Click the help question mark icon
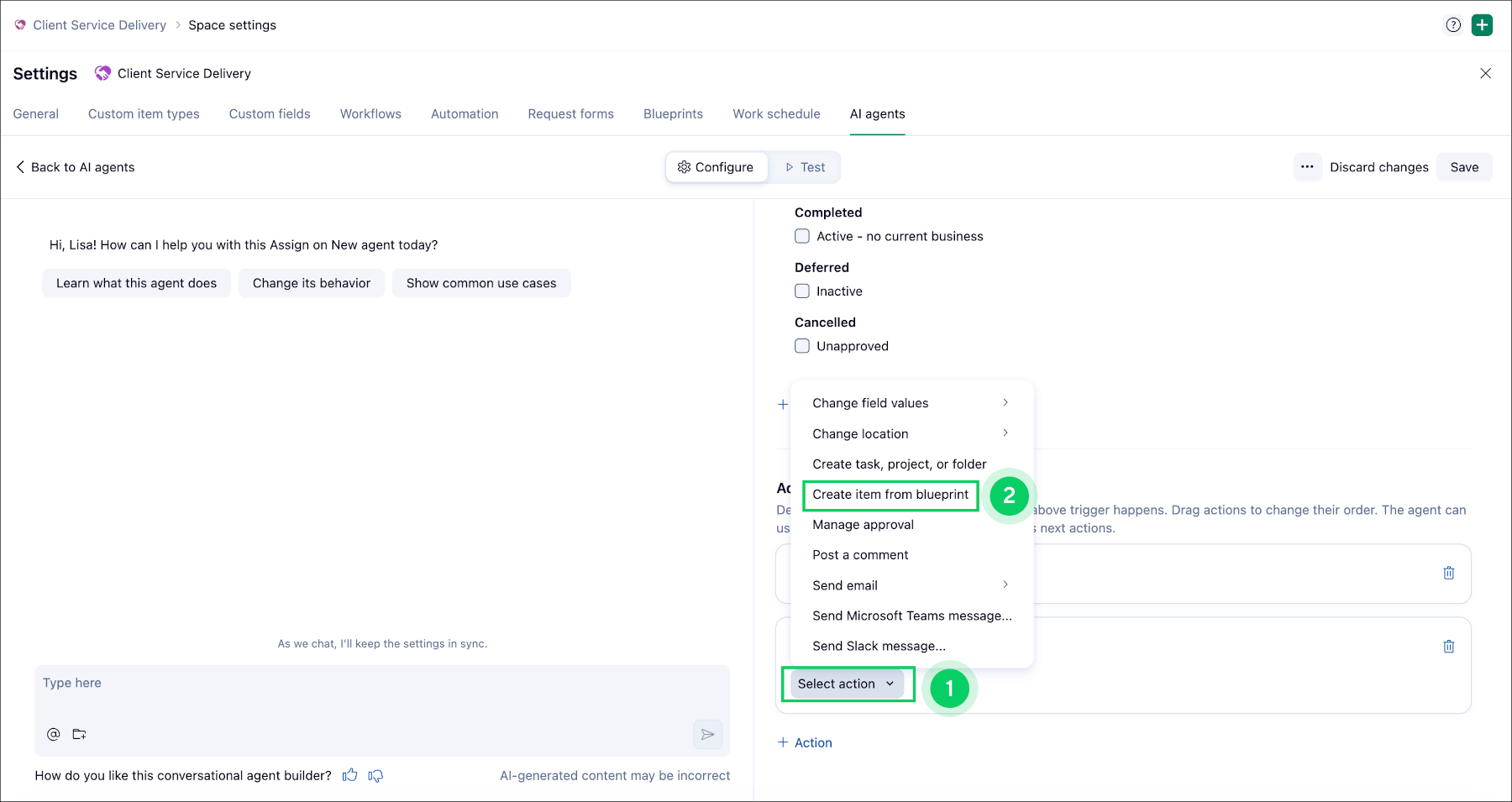 pyautogui.click(x=1453, y=25)
